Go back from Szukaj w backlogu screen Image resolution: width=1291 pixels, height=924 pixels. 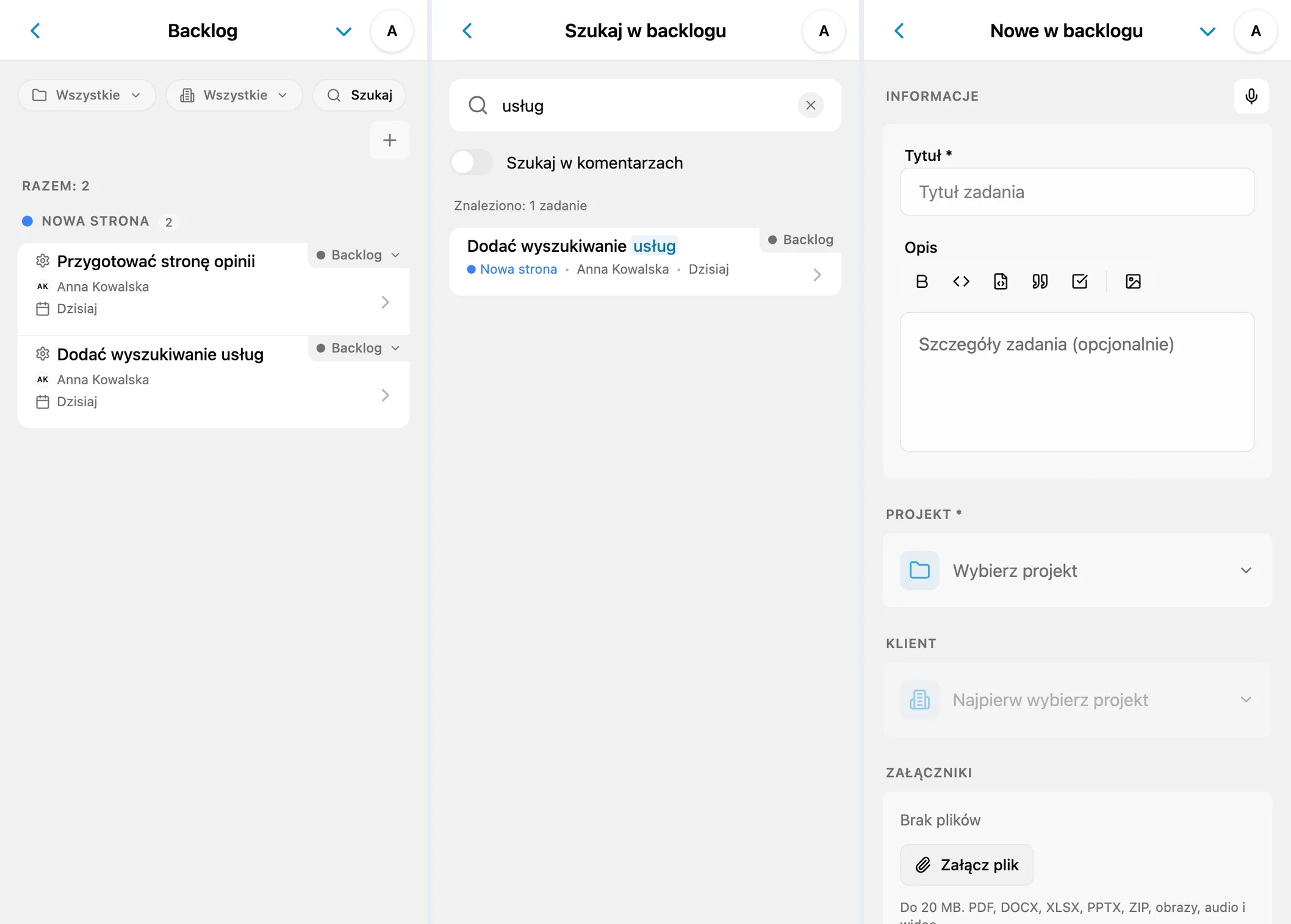tap(467, 30)
